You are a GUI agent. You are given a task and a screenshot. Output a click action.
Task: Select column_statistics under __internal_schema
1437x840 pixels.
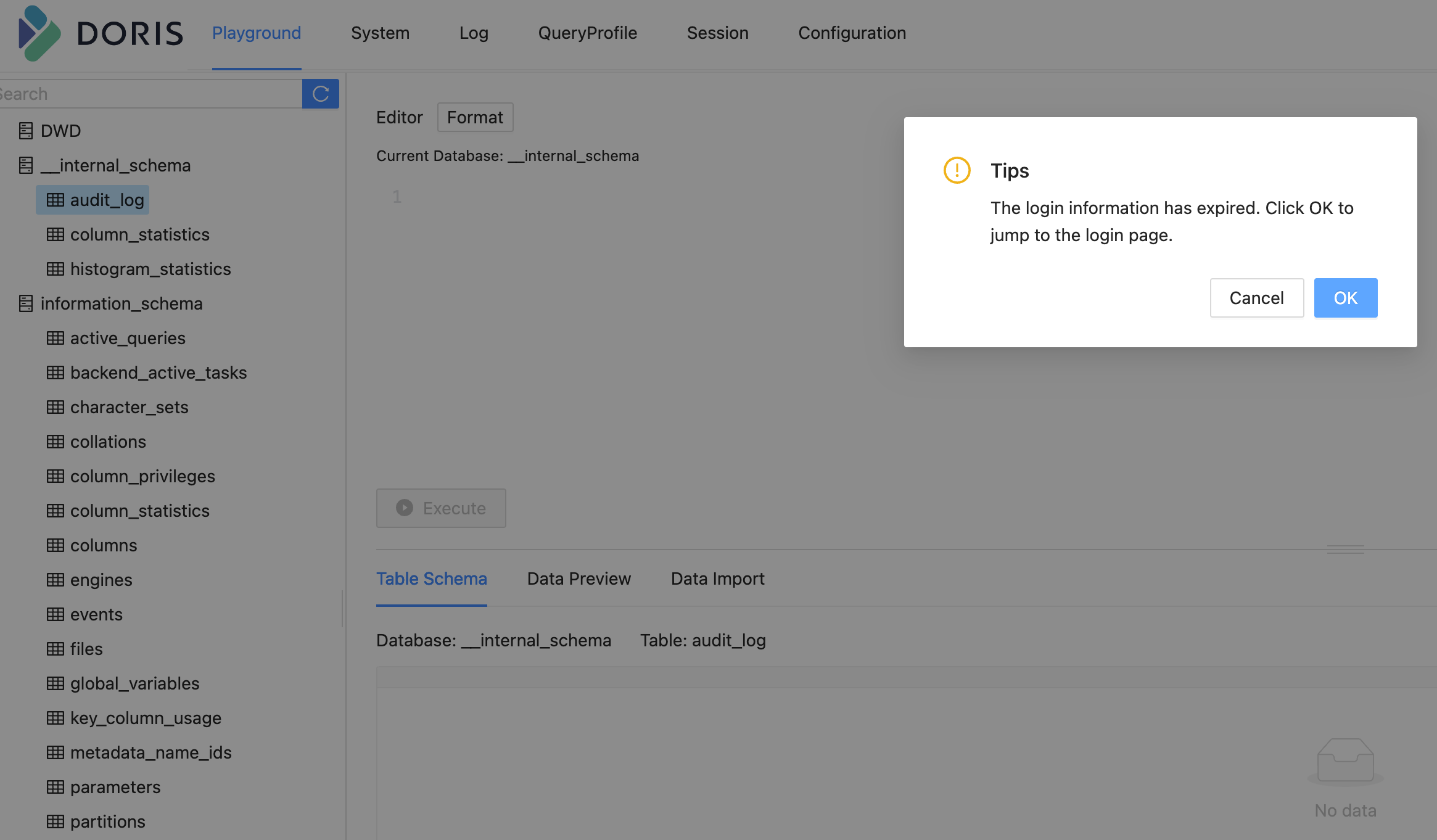tap(140, 234)
